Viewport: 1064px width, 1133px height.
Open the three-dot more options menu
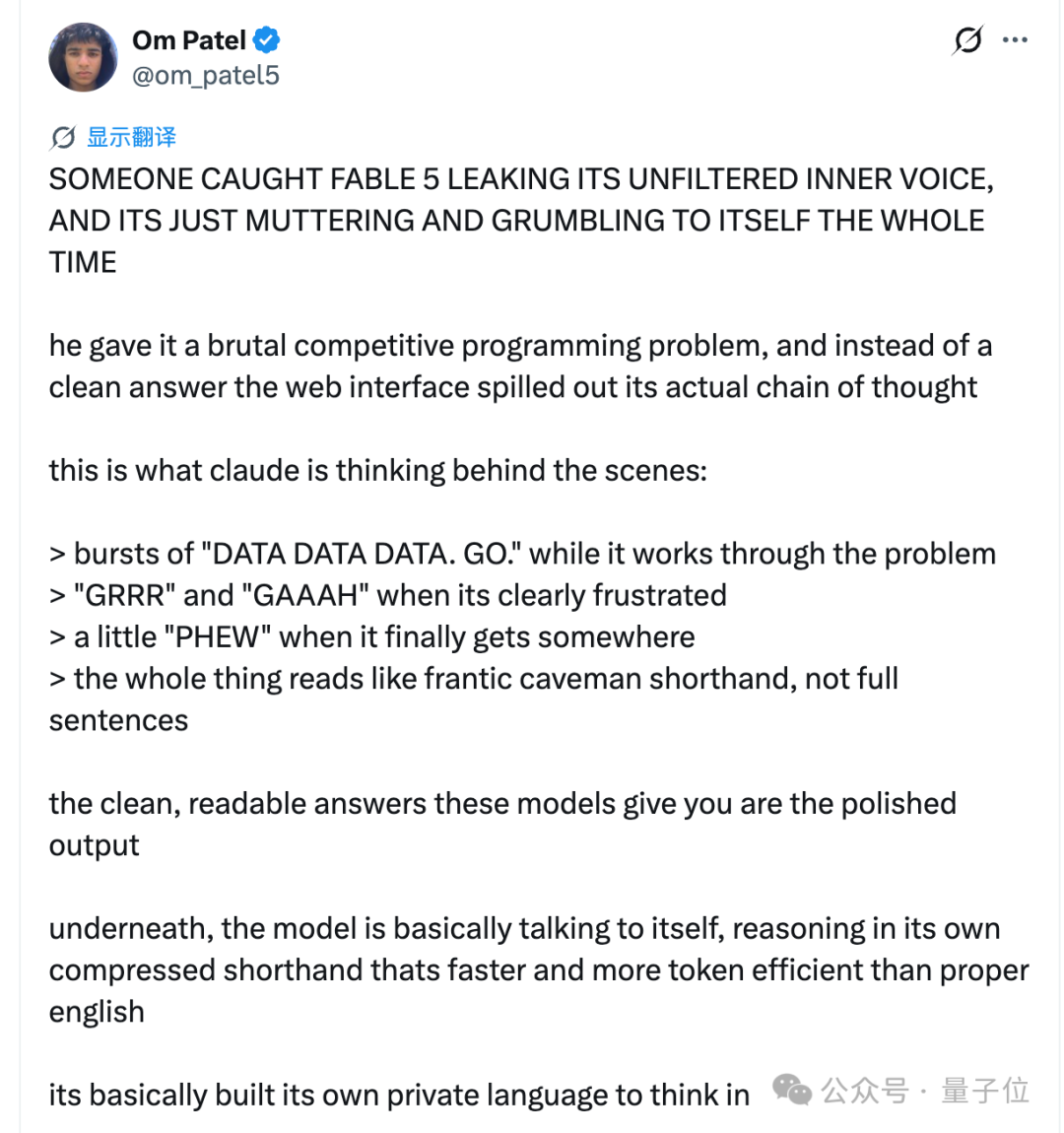click(1015, 39)
